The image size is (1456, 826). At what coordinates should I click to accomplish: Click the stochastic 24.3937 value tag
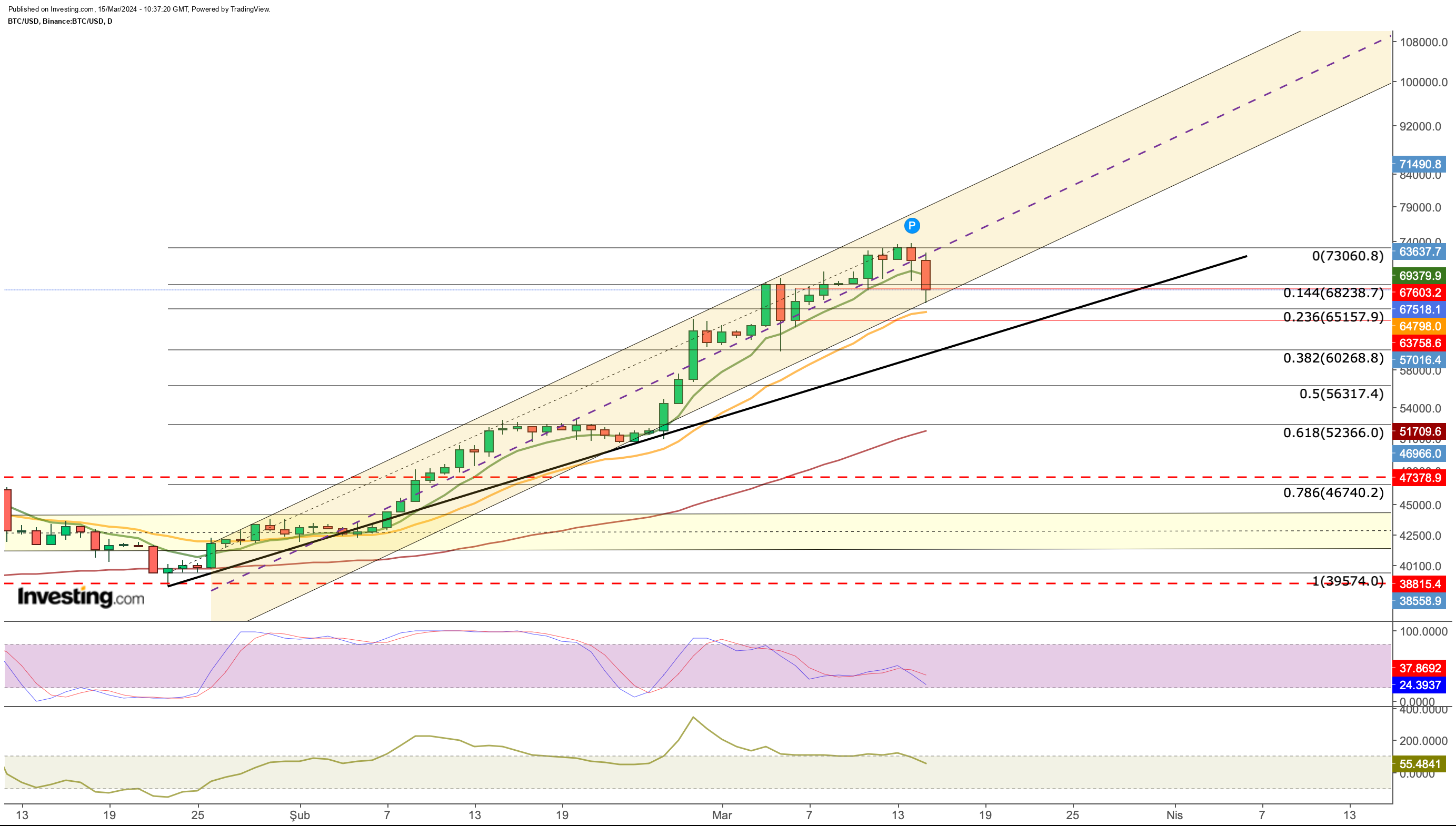pyautogui.click(x=1419, y=686)
